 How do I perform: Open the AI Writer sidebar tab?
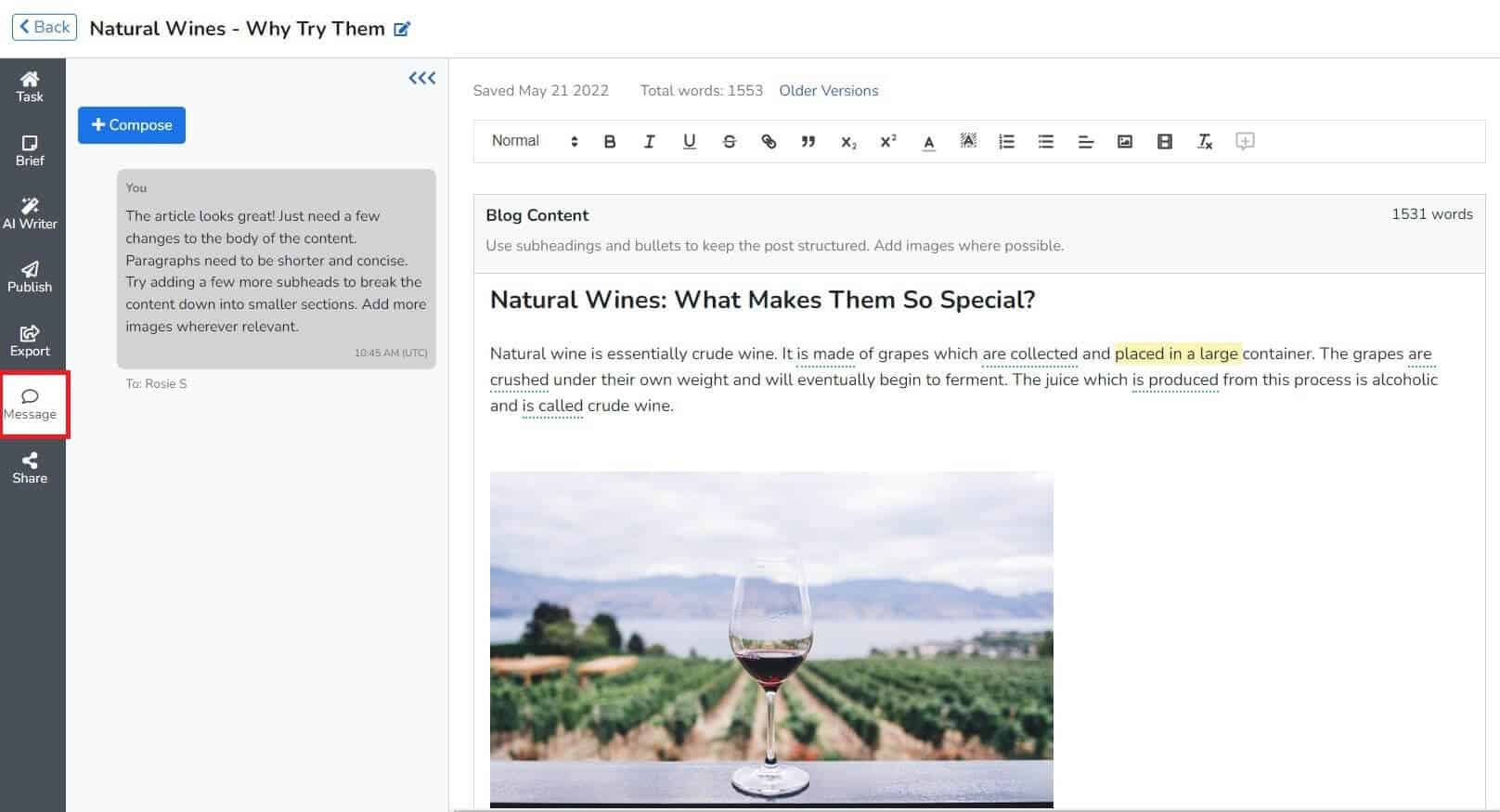click(30, 213)
